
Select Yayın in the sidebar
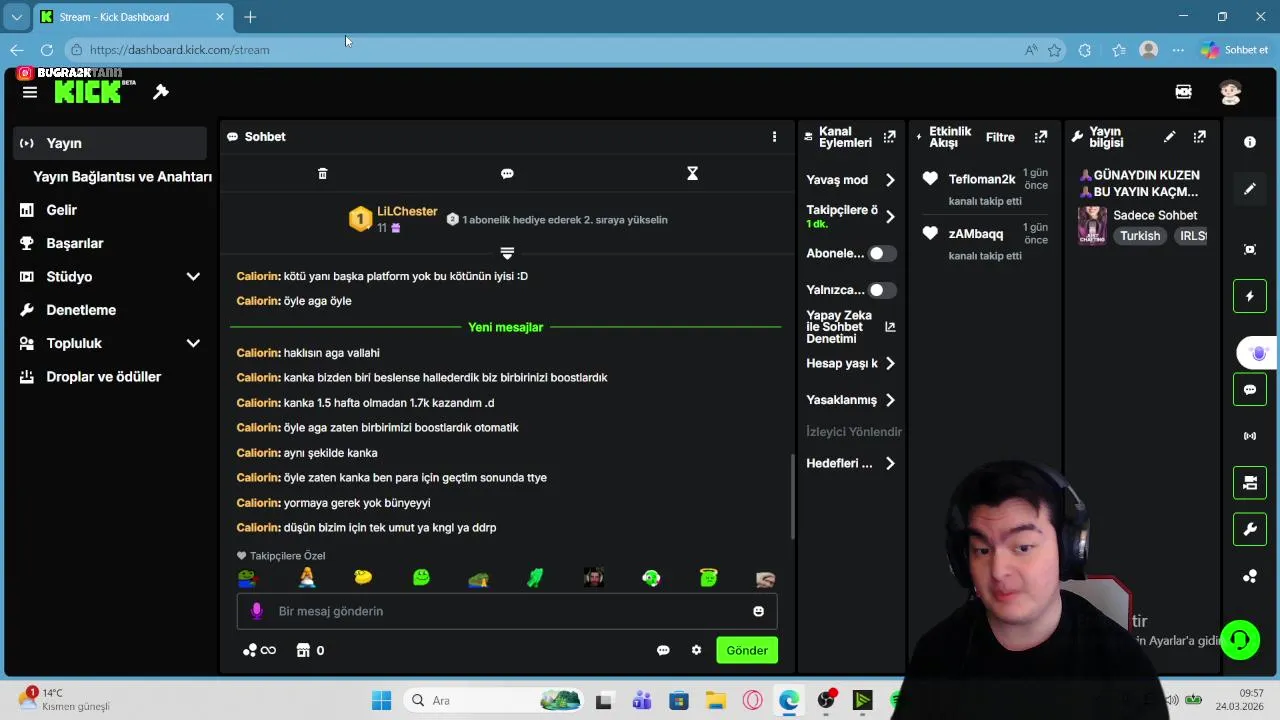click(x=110, y=143)
